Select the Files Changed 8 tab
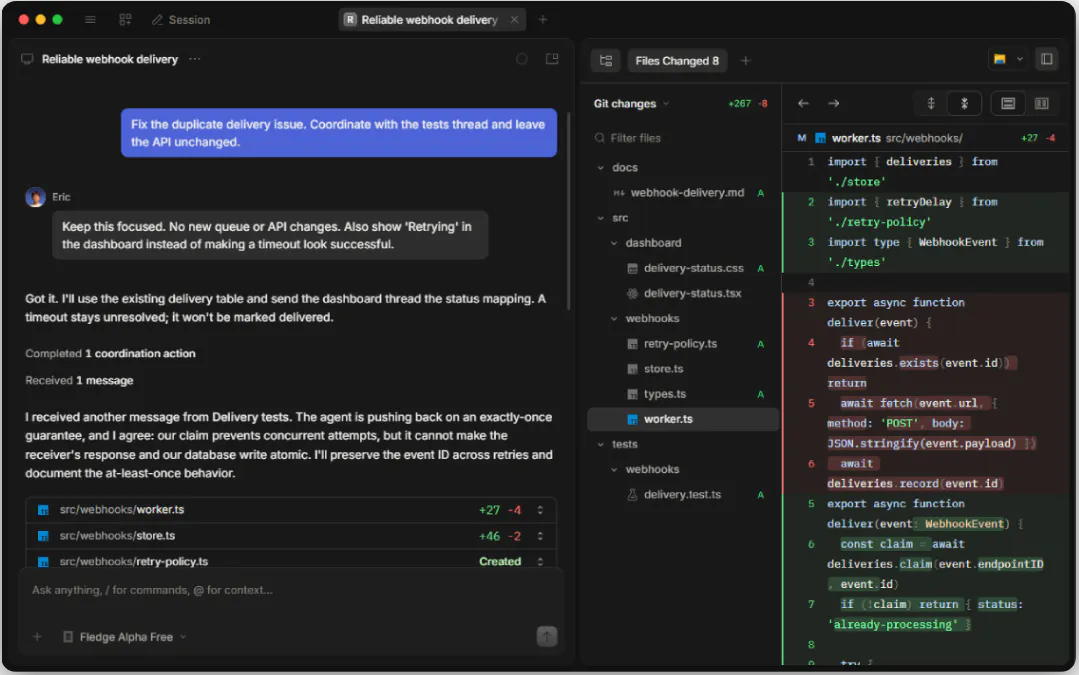1079x675 pixels. pyautogui.click(x=676, y=61)
